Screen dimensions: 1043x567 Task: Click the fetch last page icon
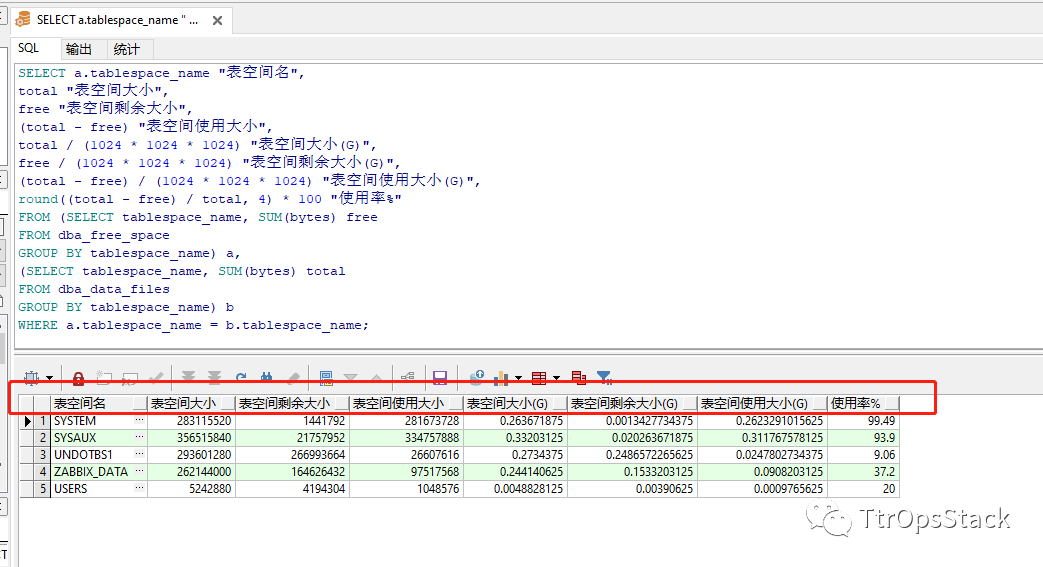tap(214, 378)
